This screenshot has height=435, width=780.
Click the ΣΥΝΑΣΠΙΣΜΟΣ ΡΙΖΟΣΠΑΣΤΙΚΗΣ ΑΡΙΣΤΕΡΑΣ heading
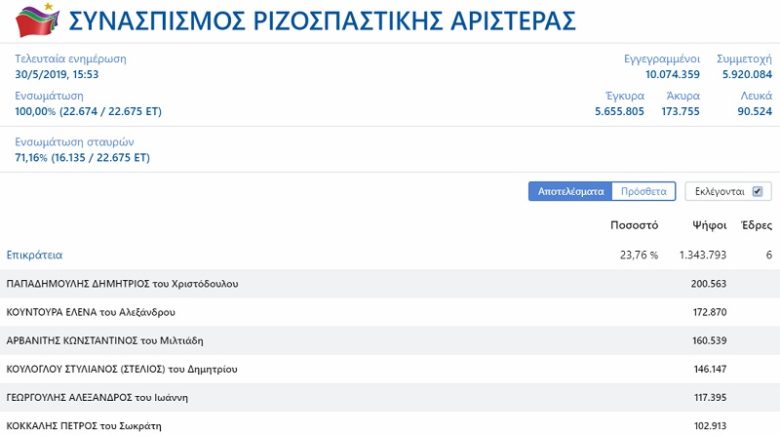pyautogui.click(x=322, y=21)
